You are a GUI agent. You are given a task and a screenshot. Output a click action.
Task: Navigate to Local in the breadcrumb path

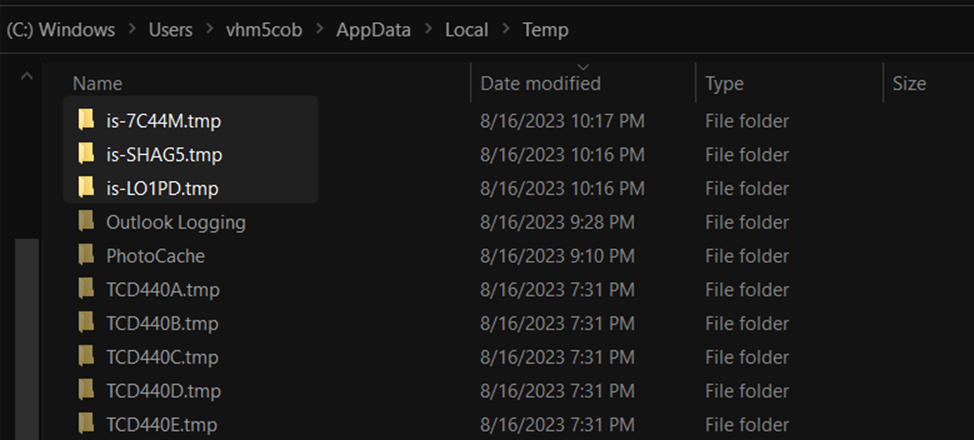pyautogui.click(x=467, y=30)
